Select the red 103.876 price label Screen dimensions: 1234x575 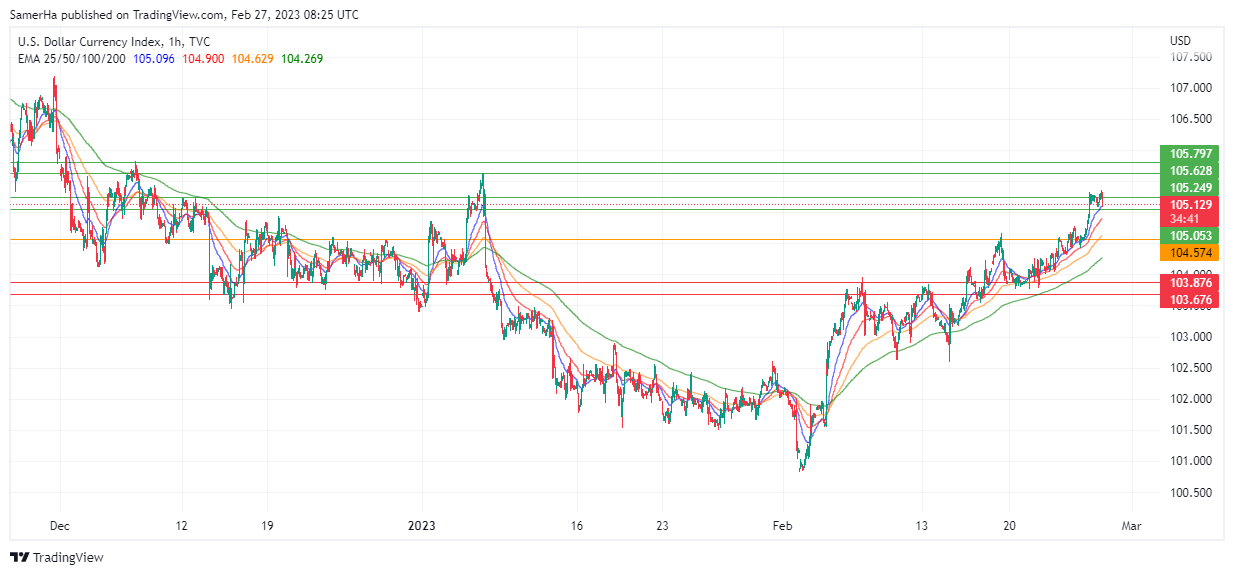[1191, 283]
